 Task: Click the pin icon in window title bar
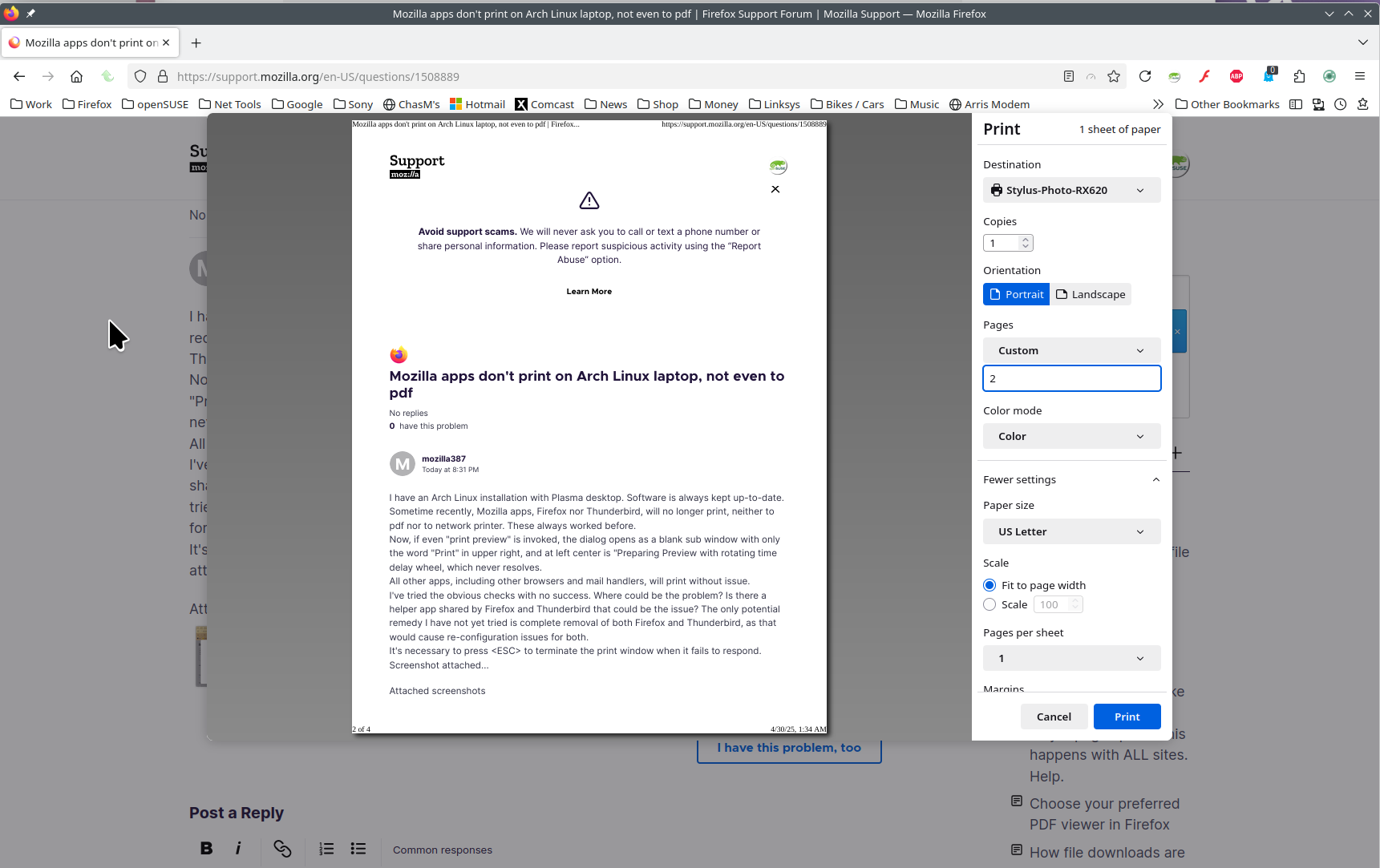[x=30, y=13]
